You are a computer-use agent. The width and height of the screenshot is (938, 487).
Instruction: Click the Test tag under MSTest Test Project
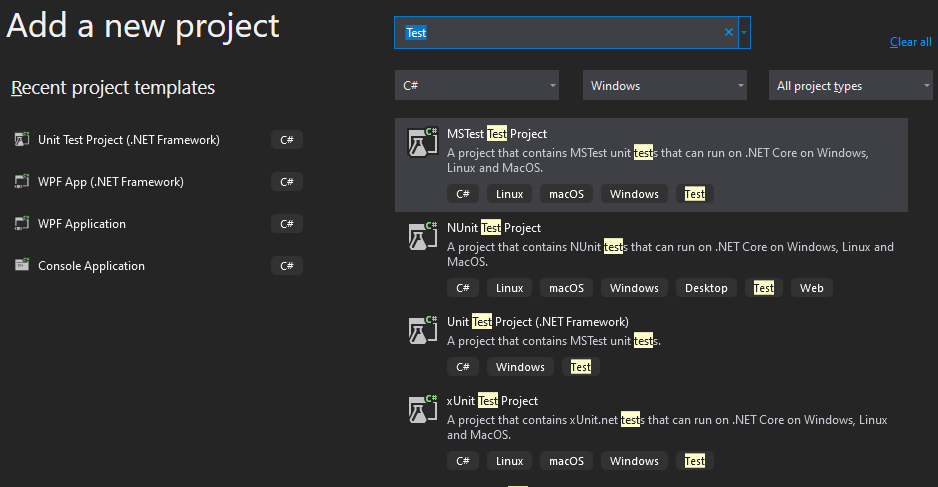695,194
